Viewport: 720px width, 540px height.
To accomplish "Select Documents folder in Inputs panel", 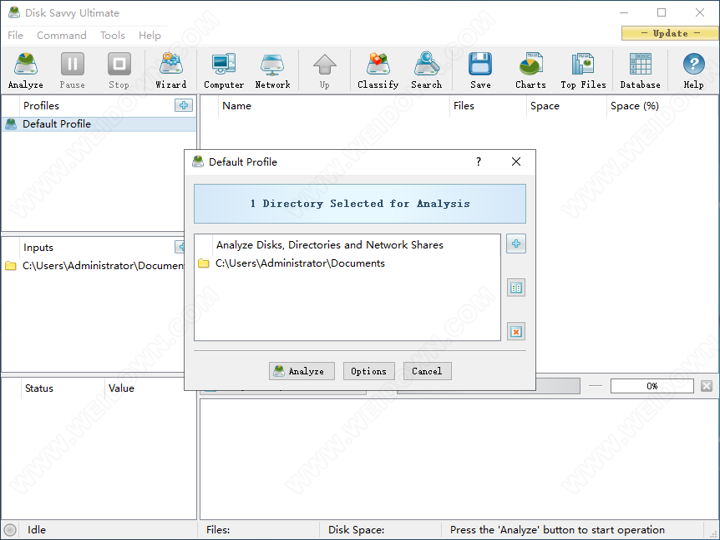I will coord(94,266).
